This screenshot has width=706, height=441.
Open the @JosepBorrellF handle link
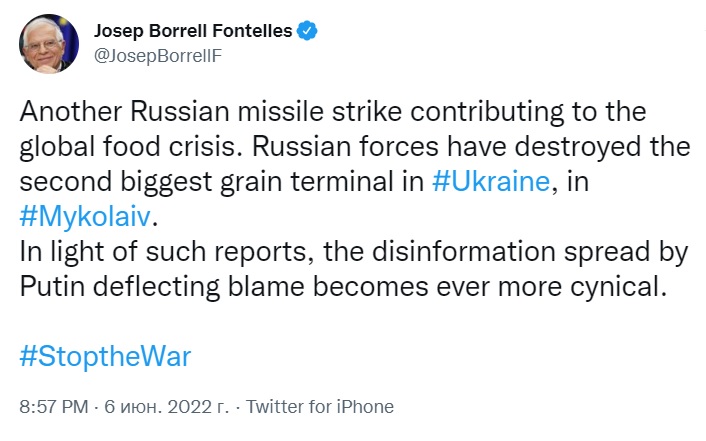point(157,55)
